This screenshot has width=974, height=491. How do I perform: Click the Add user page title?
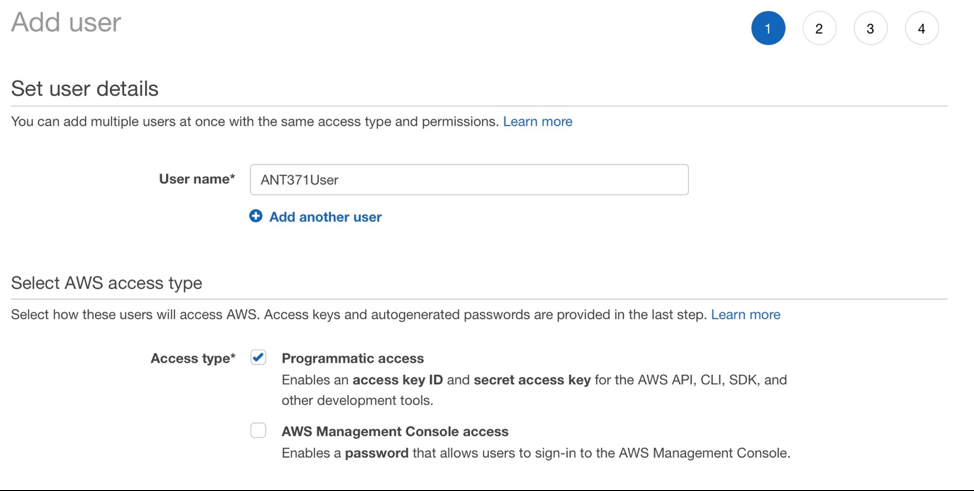point(66,22)
